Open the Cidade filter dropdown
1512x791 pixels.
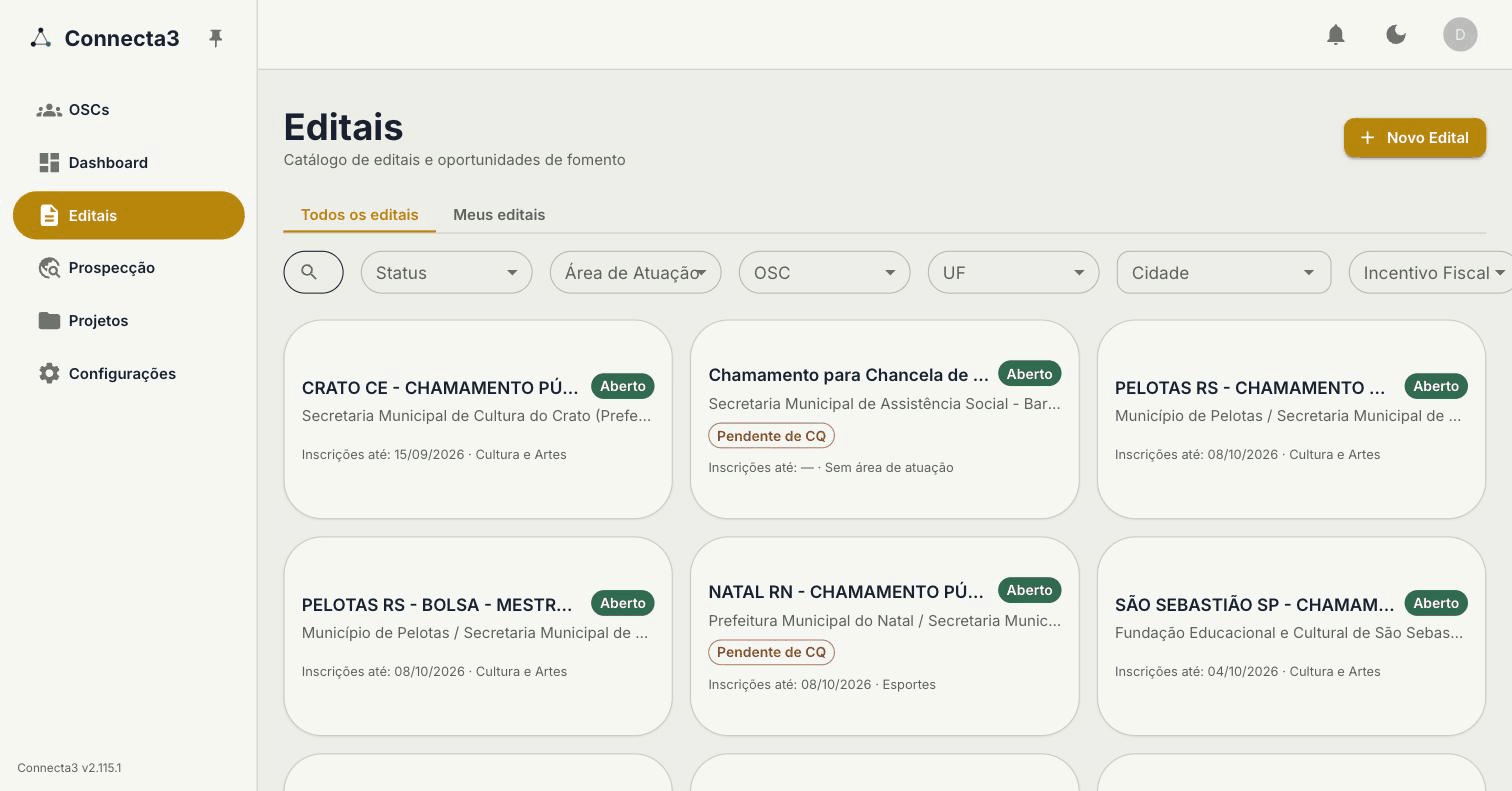pos(1224,273)
